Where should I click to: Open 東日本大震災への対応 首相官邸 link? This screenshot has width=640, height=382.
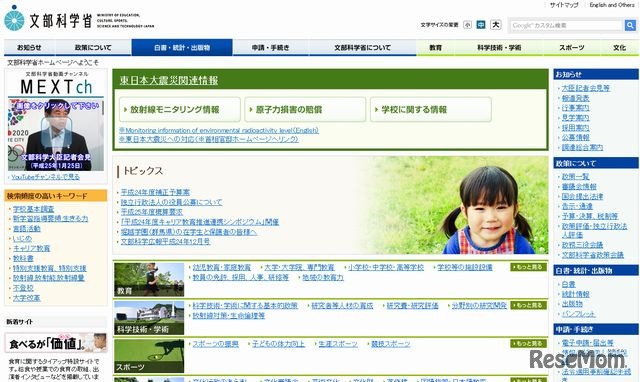pyautogui.click(x=209, y=139)
